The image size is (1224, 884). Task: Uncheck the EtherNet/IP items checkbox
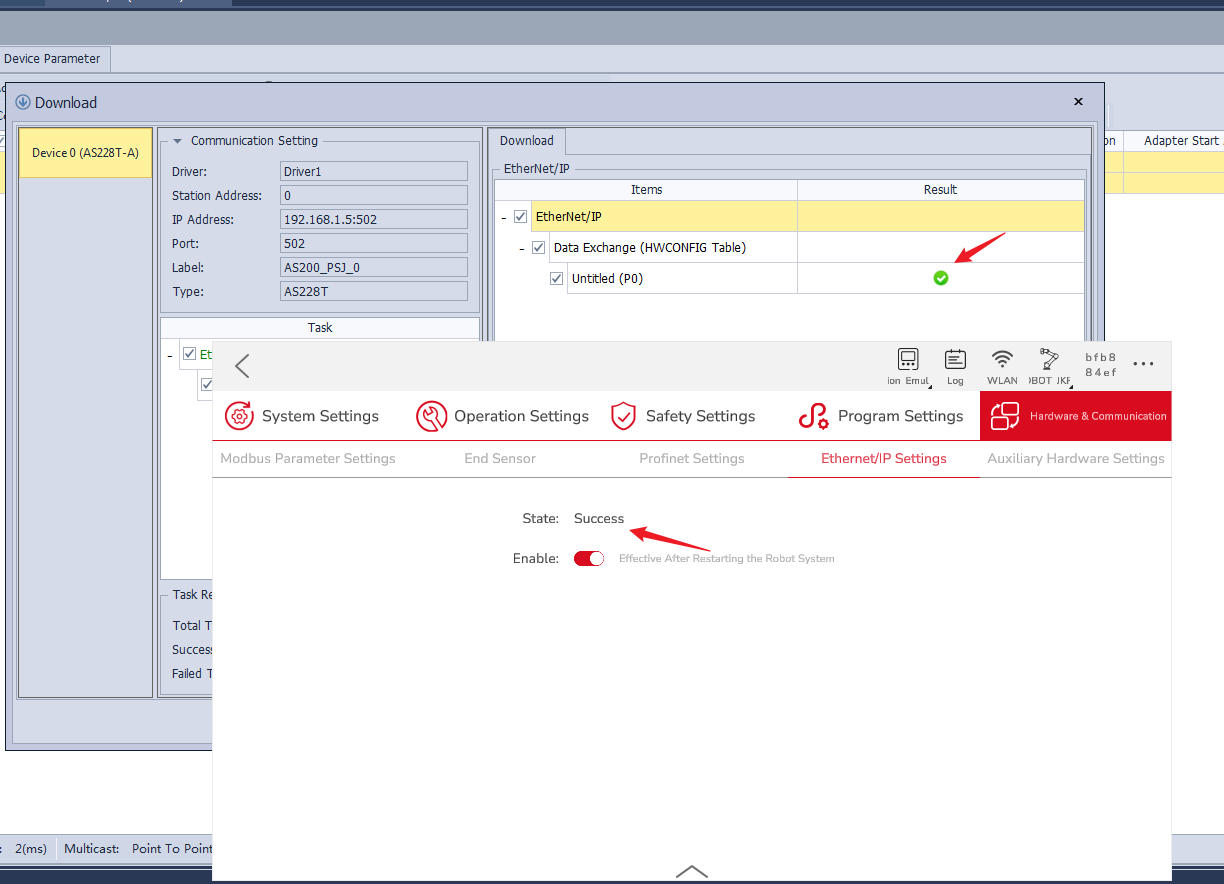pyautogui.click(x=520, y=216)
